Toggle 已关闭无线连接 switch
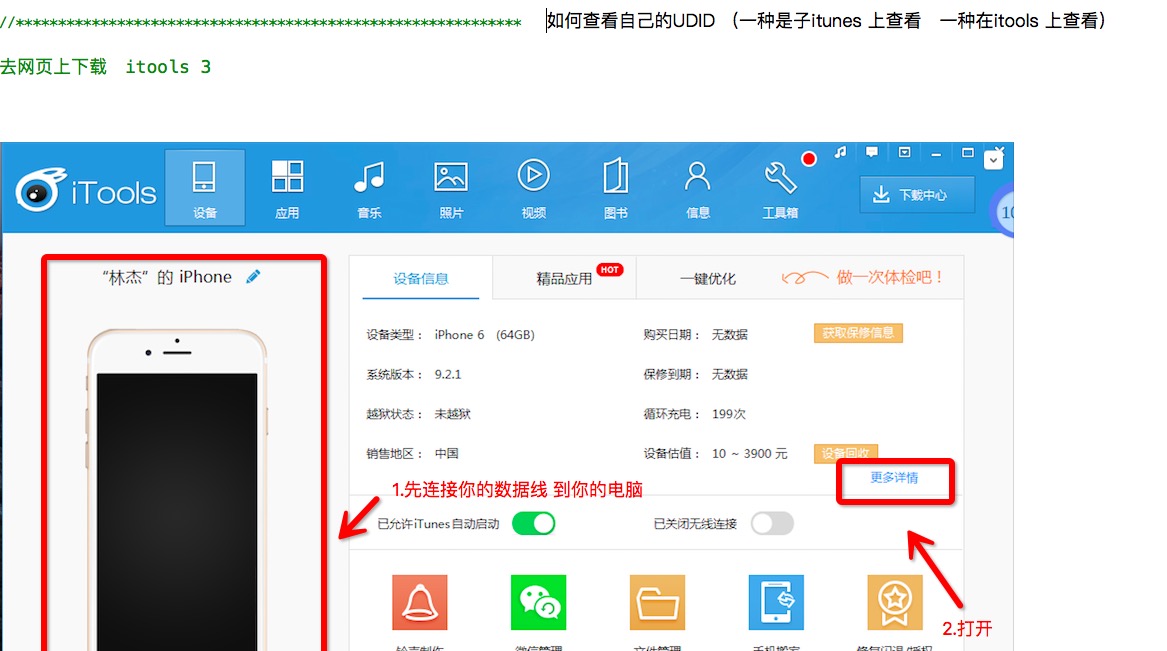This screenshot has width=1167, height=651. [772, 524]
